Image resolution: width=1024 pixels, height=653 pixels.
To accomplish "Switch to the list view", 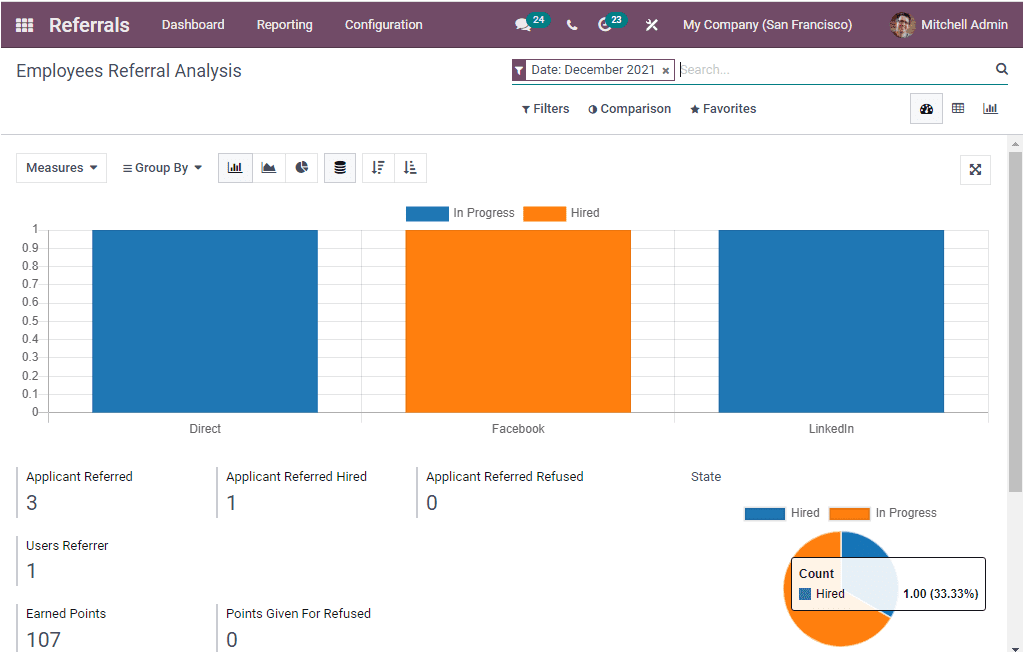I will (x=958, y=107).
